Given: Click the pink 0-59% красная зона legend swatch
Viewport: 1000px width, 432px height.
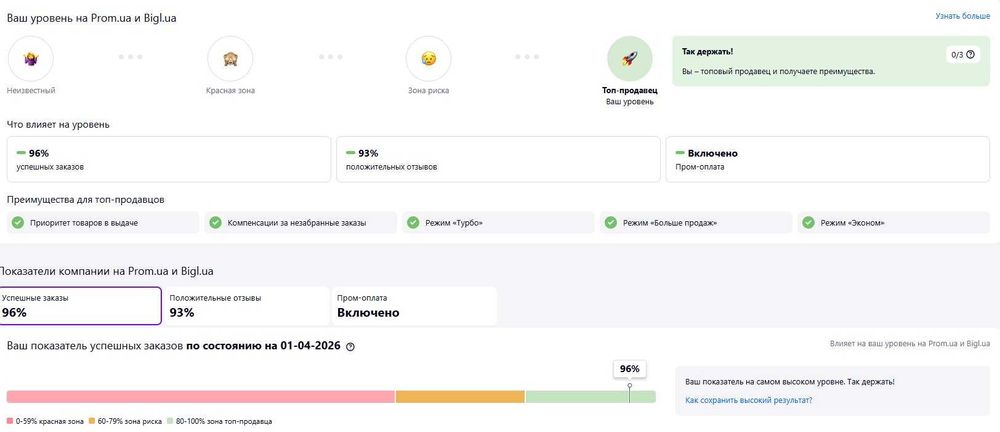Looking at the screenshot, I should coord(10,421).
